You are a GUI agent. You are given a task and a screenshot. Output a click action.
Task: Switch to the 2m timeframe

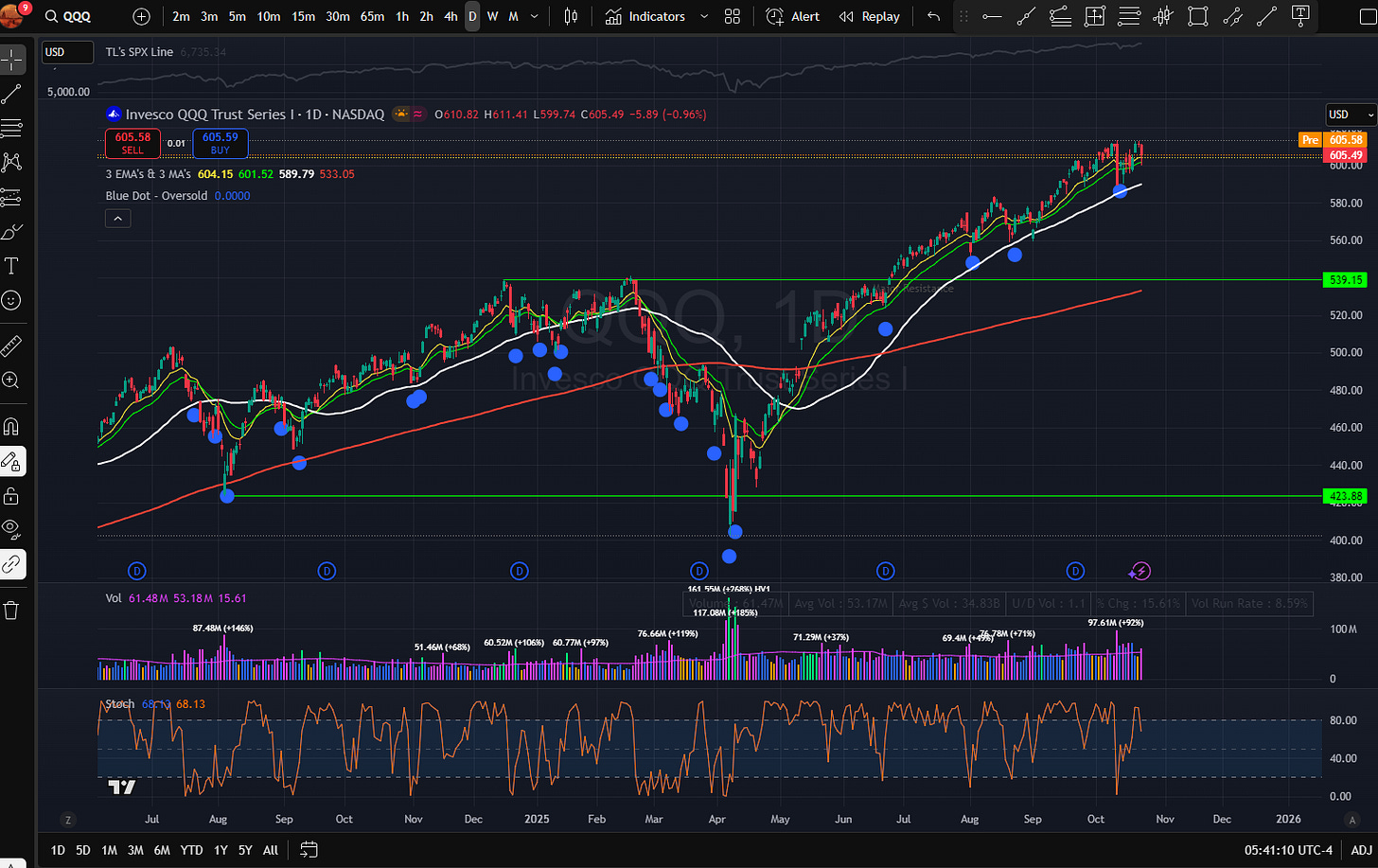click(181, 16)
